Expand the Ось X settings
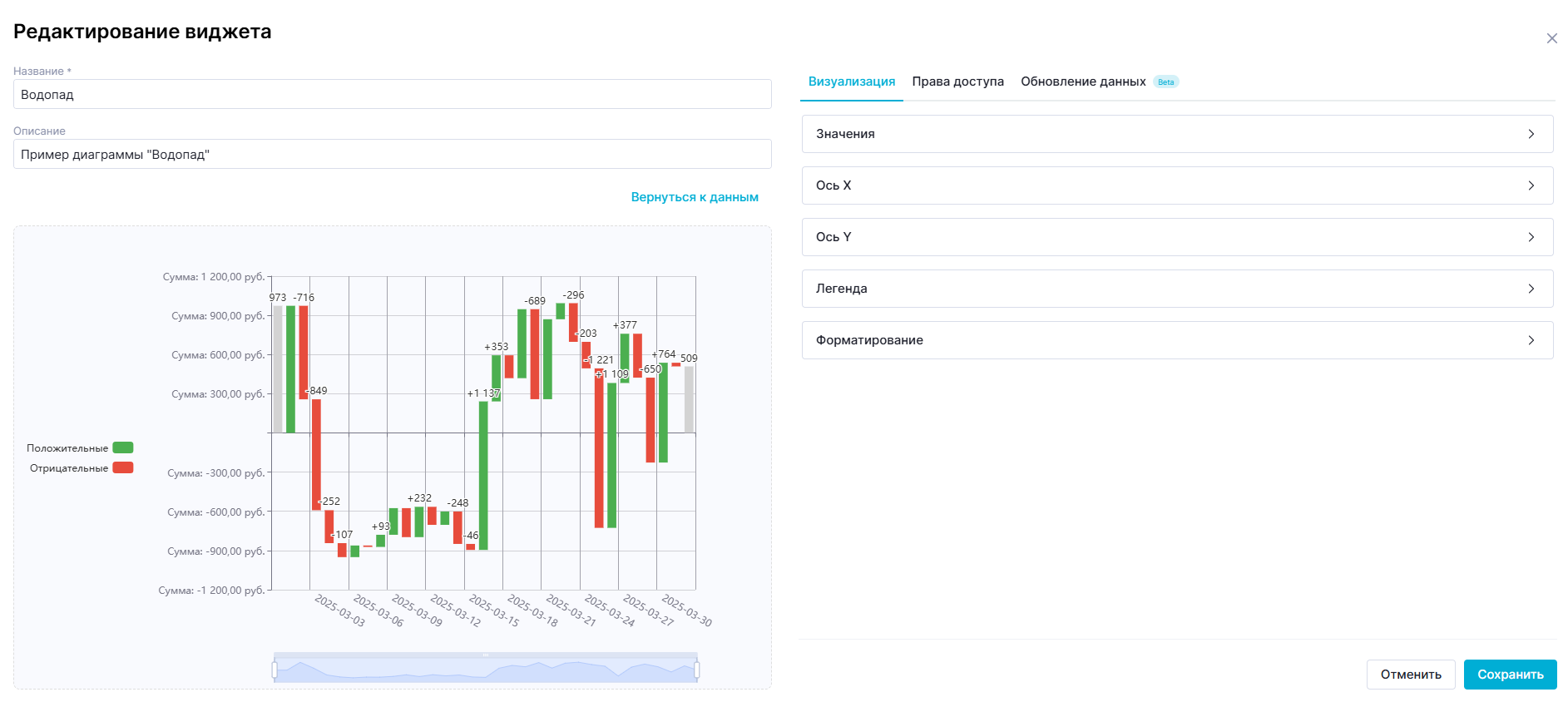Screen dimensions: 1568x702 (1176, 185)
